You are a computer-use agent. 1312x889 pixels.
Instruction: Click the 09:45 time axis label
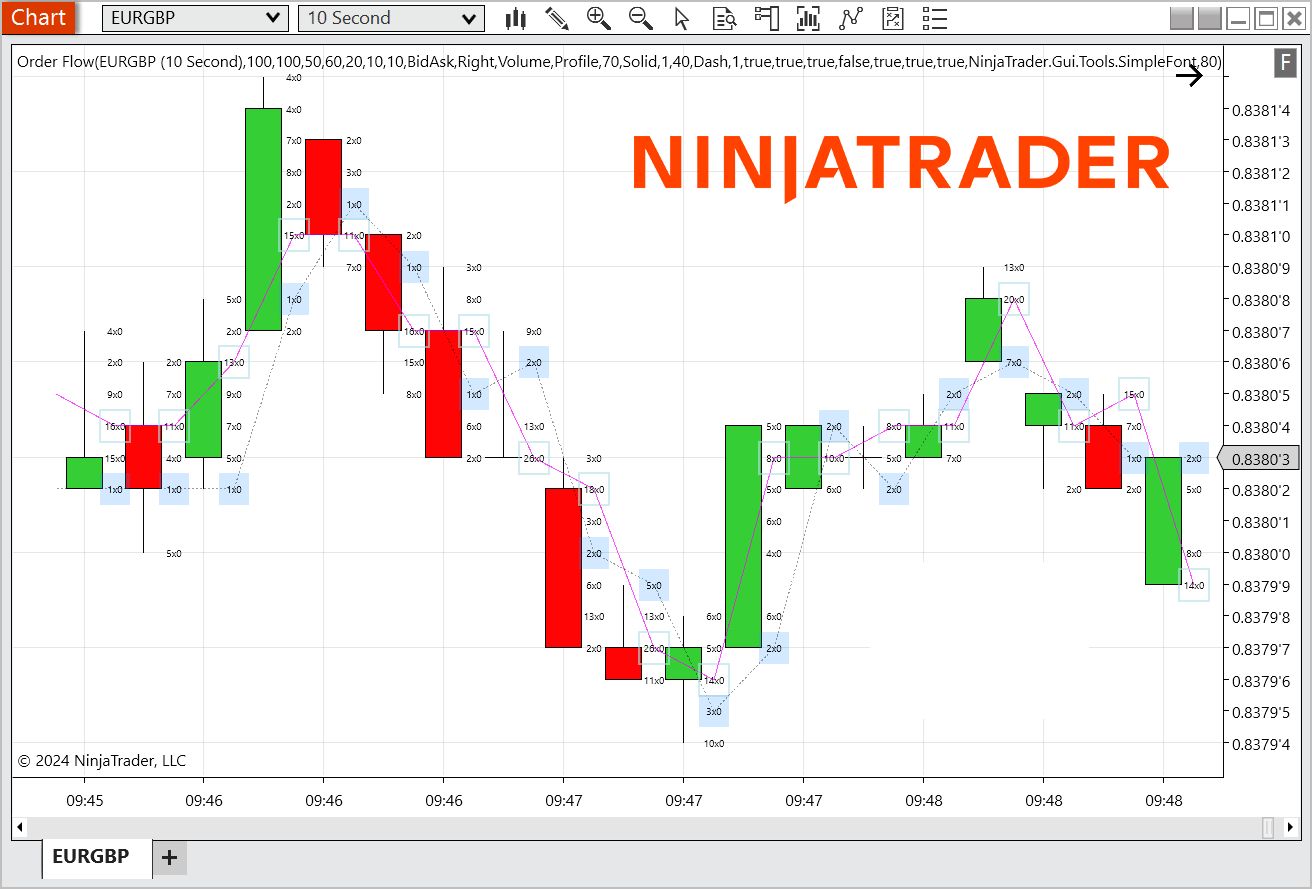point(84,801)
